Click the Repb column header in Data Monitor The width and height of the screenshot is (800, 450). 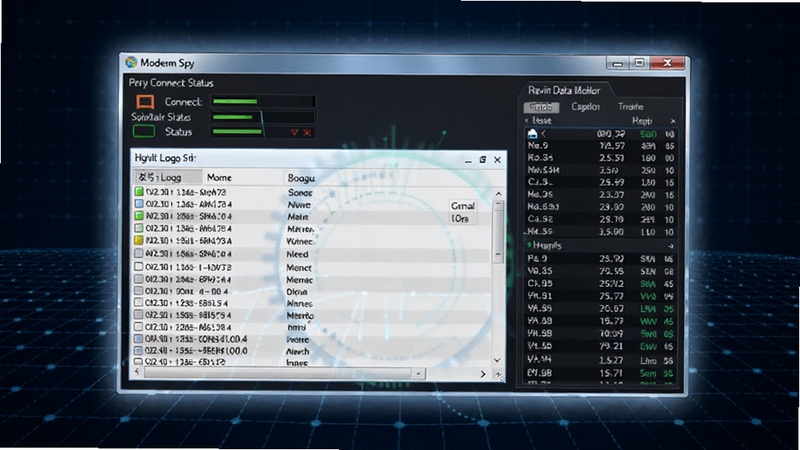tap(642, 121)
